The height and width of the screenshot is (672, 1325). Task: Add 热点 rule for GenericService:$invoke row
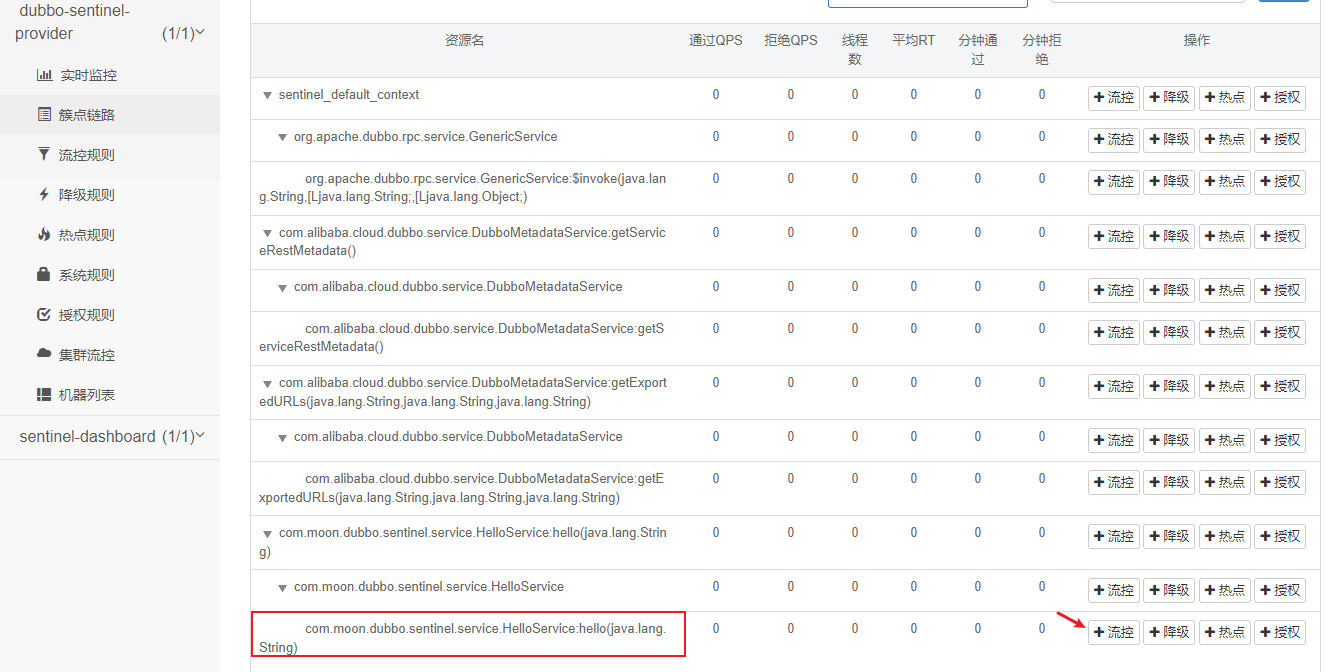pos(1225,182)
